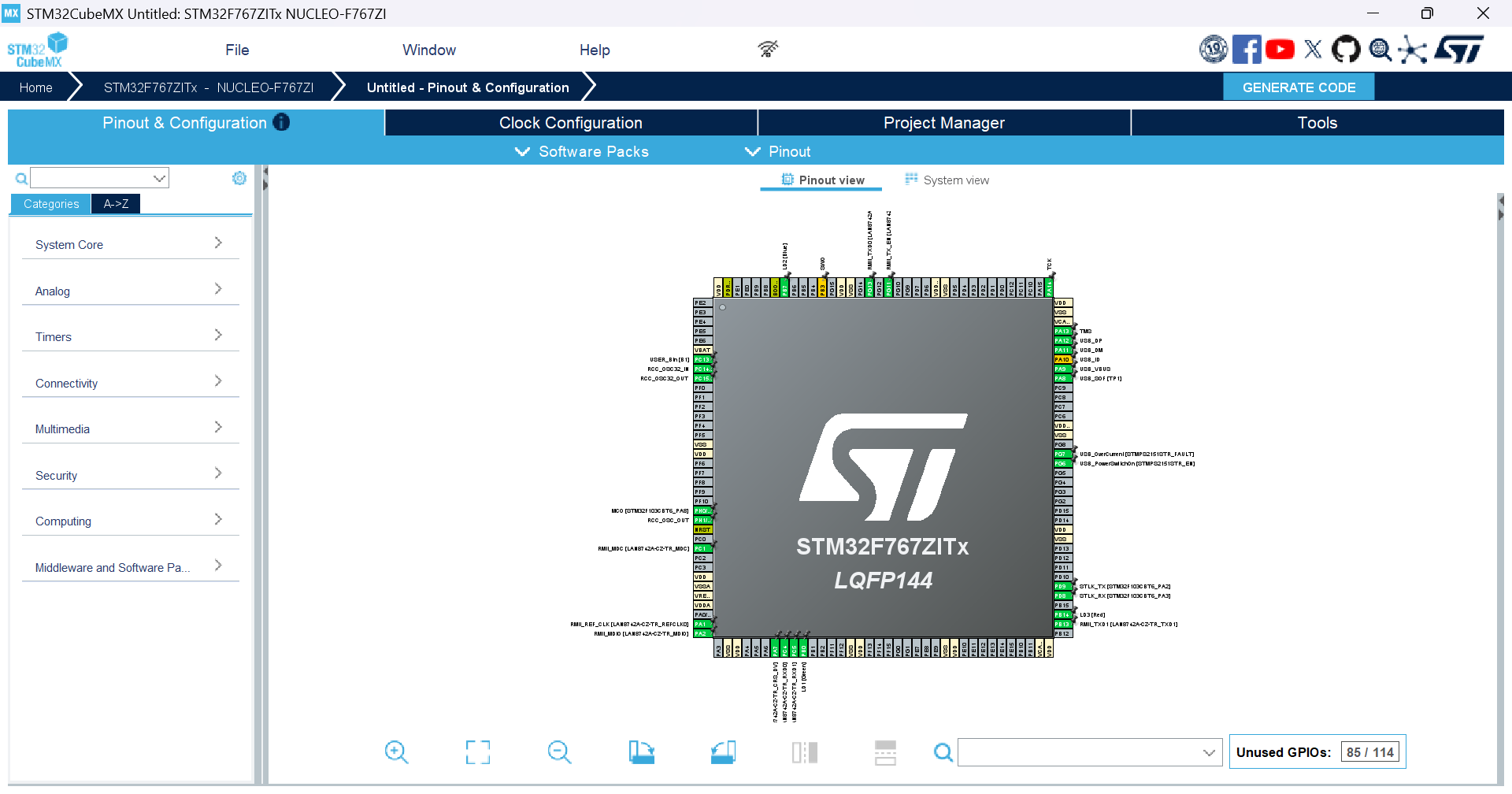Switch to the A->Z list view
The width and height of the screenshot is (1512, 794).
coord(116,204)
